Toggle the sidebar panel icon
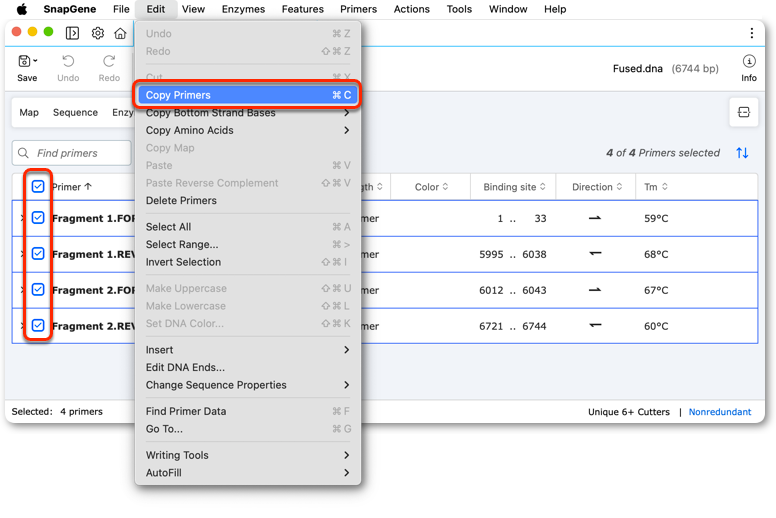The height and width of the screenshot is (518, 776). point(72,33)
